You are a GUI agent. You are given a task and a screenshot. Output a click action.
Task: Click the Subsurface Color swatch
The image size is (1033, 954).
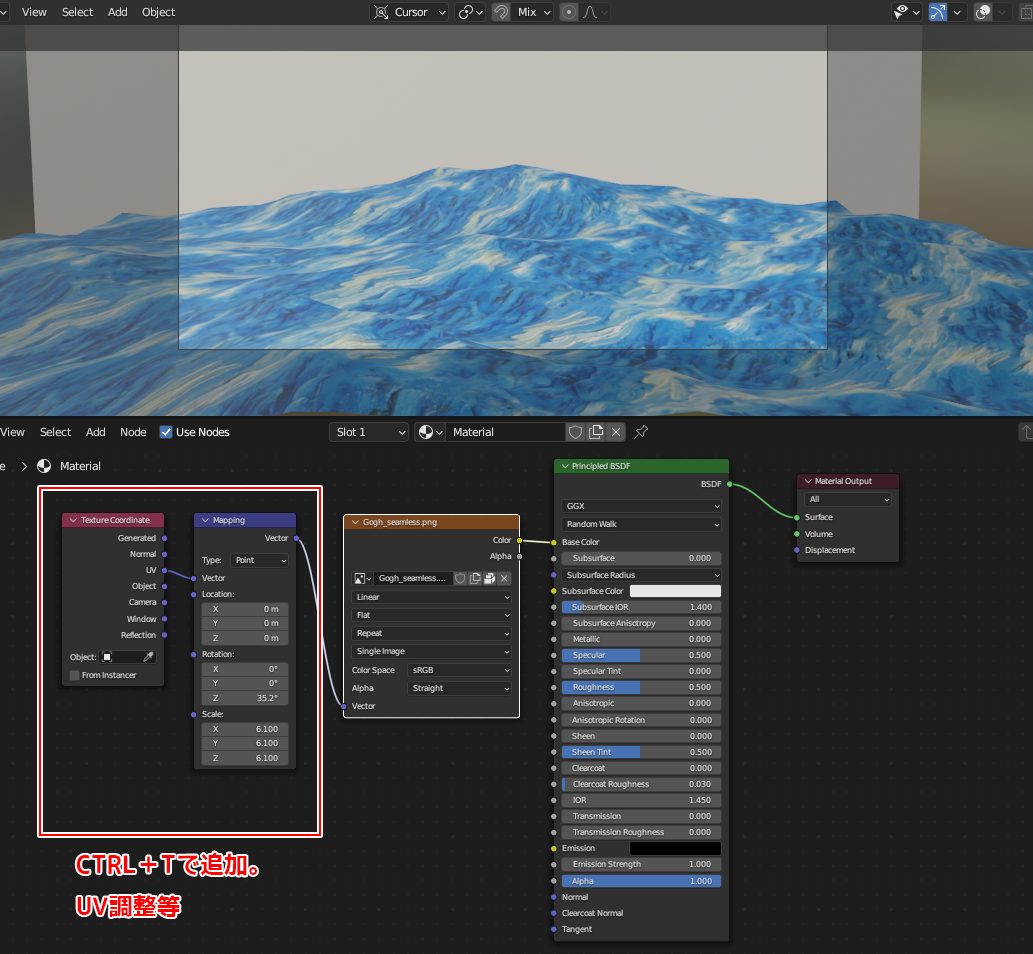pos(675,591)
